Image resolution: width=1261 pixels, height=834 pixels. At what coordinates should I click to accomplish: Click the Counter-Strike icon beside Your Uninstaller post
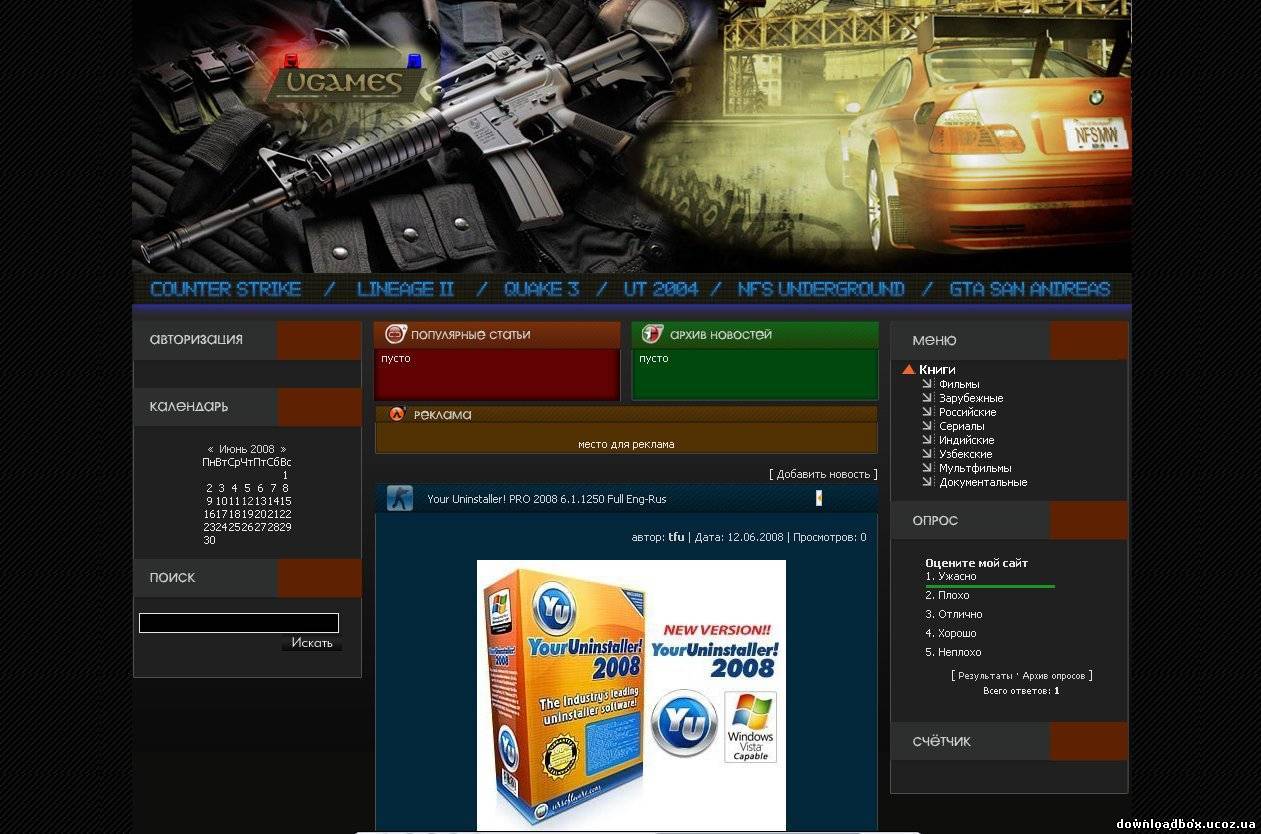tap(400, 499)
